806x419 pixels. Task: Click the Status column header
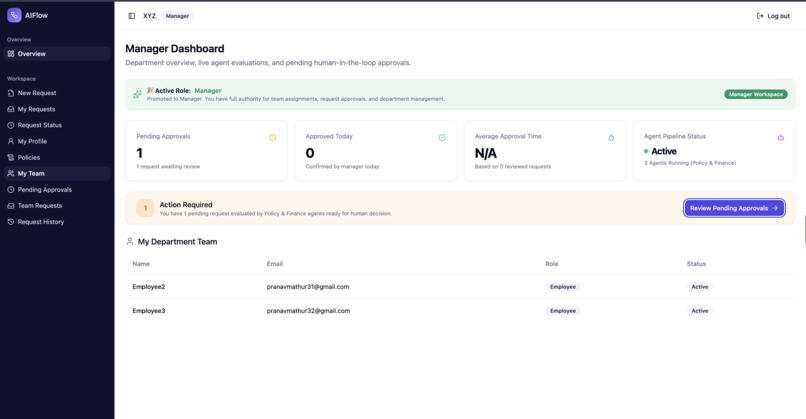696,264
